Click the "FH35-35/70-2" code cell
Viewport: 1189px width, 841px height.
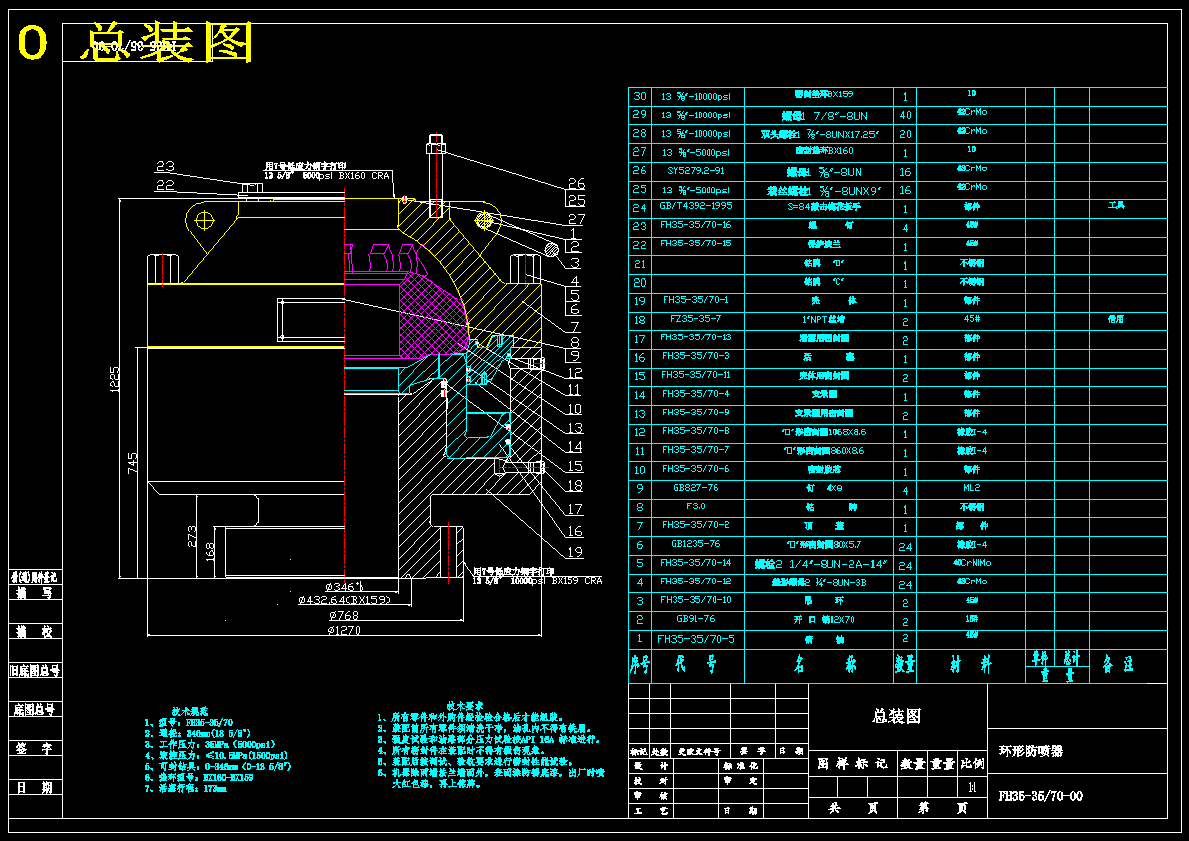(696, 525)
